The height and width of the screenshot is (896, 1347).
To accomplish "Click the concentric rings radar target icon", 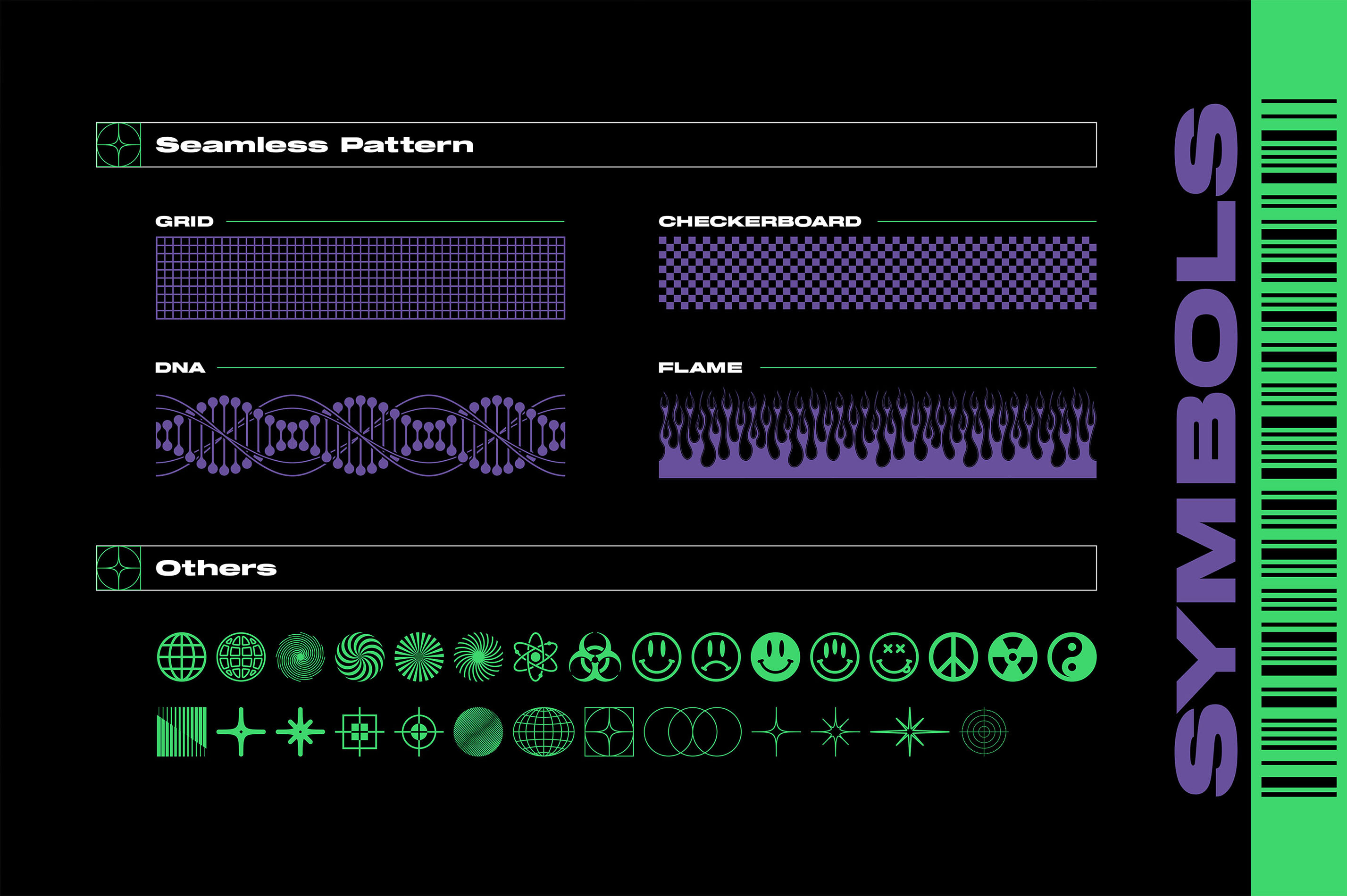I will tap(984, 731).
